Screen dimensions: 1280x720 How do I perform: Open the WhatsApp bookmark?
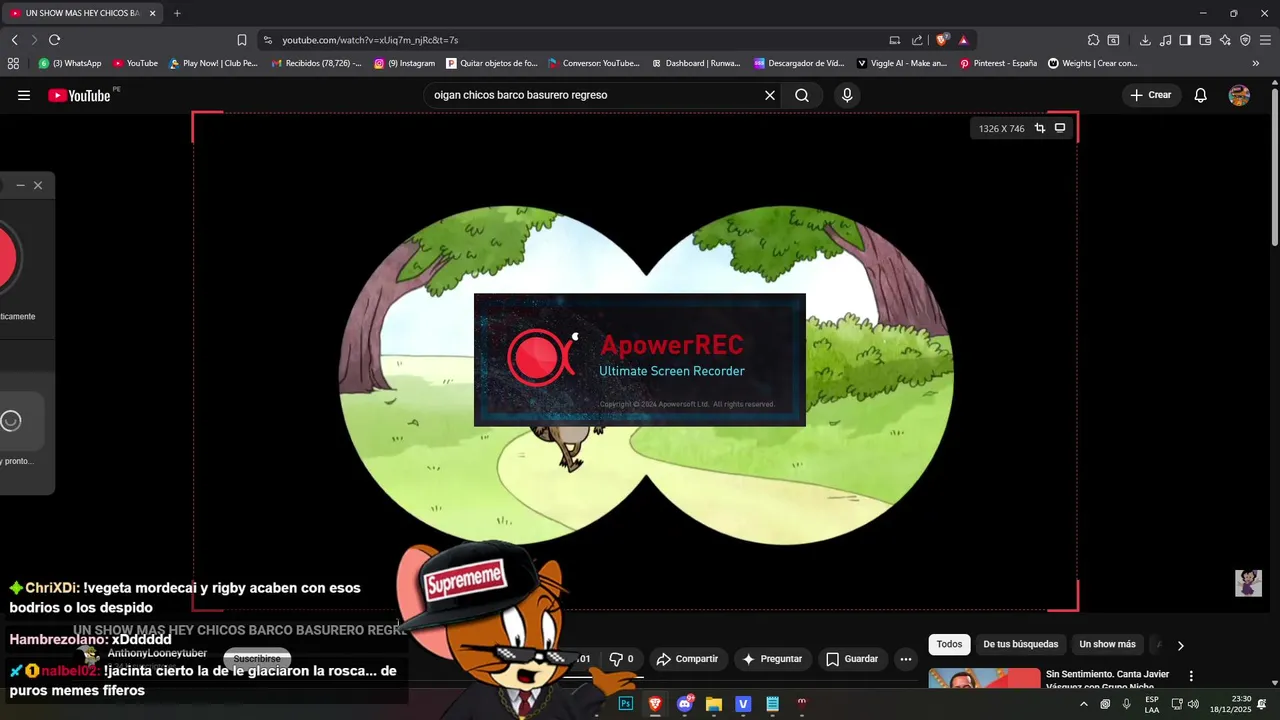tap(70, 63)
